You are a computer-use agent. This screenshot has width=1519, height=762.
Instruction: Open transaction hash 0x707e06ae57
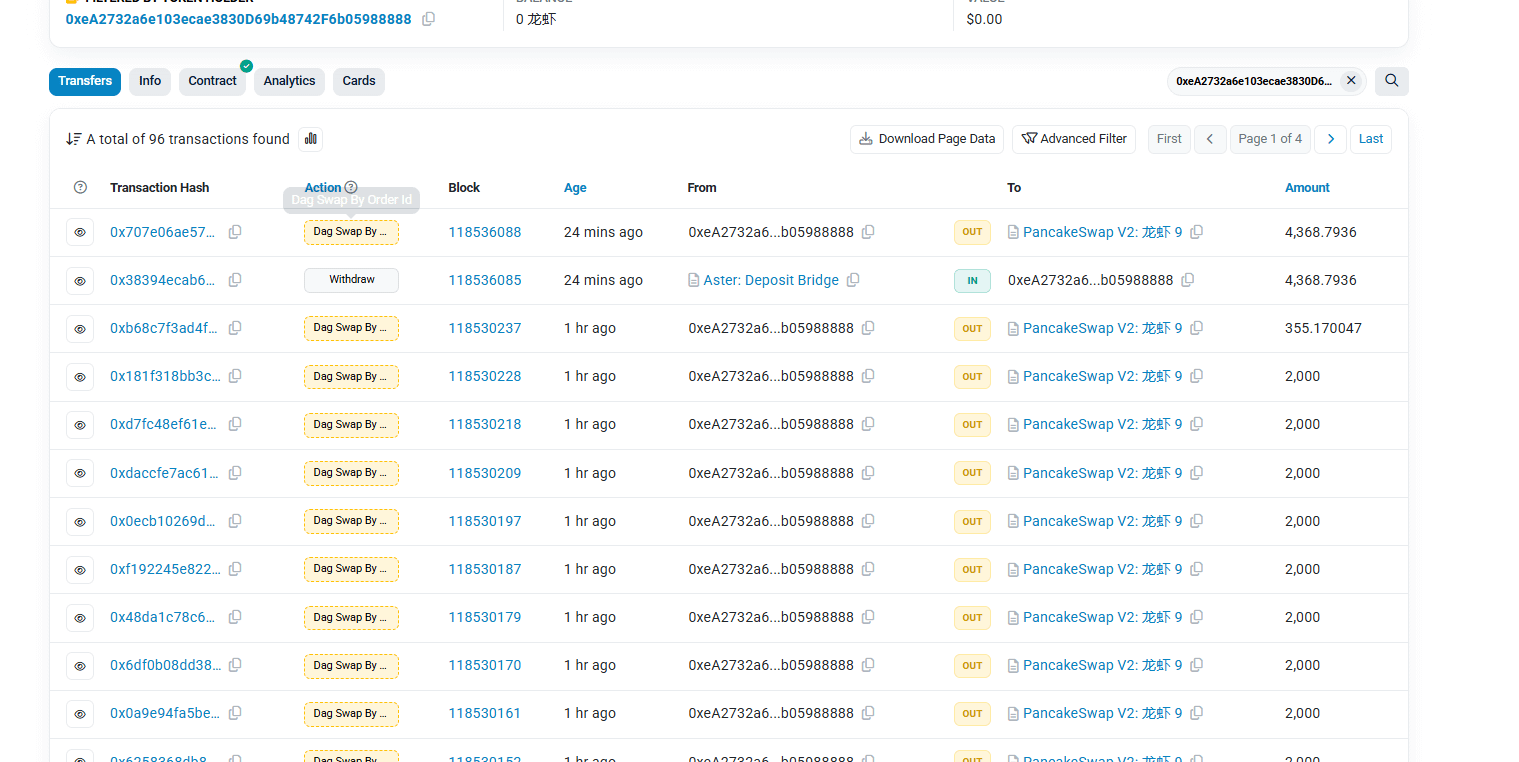click(163, 232)
